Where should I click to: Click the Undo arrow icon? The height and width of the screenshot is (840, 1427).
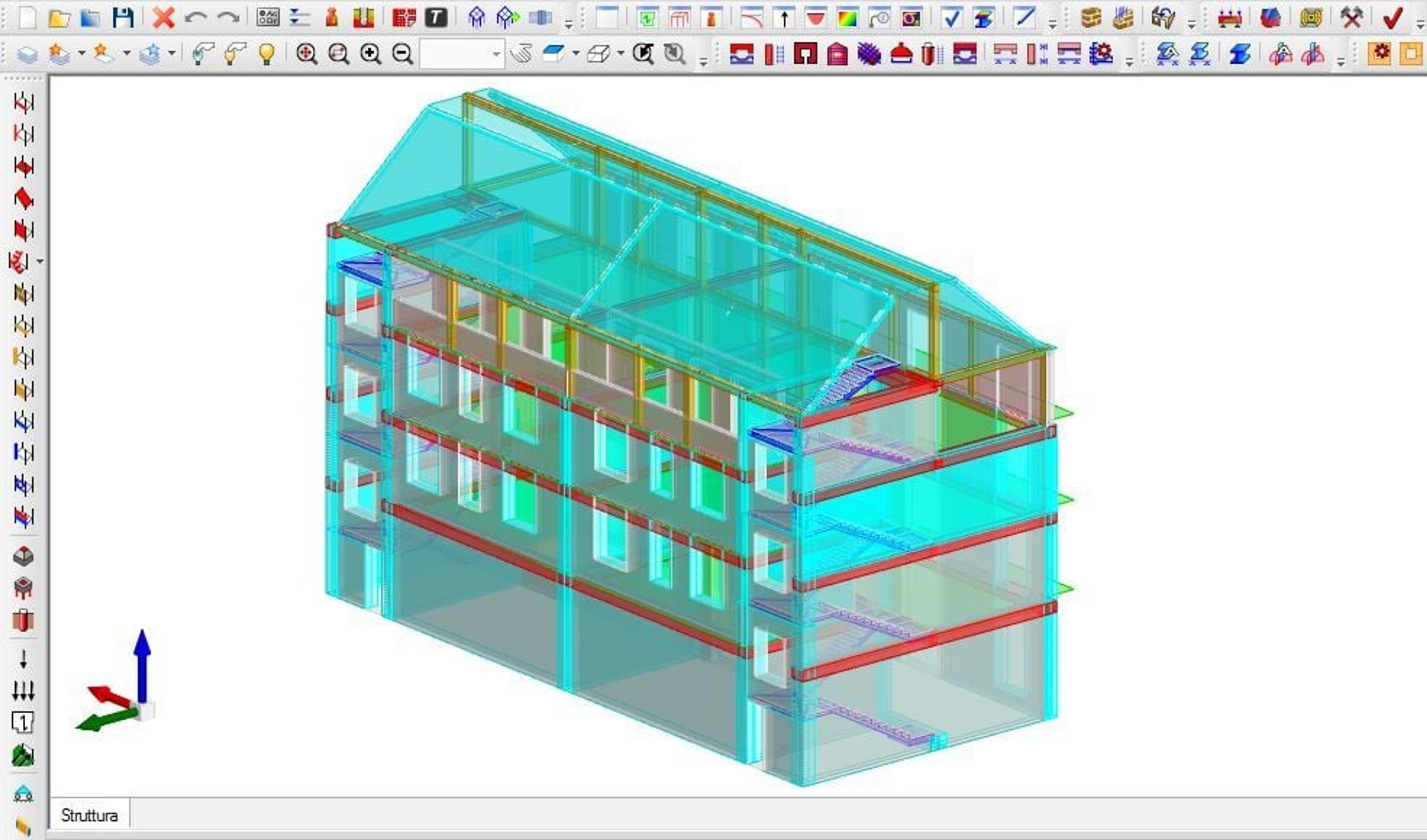point(195,17)
